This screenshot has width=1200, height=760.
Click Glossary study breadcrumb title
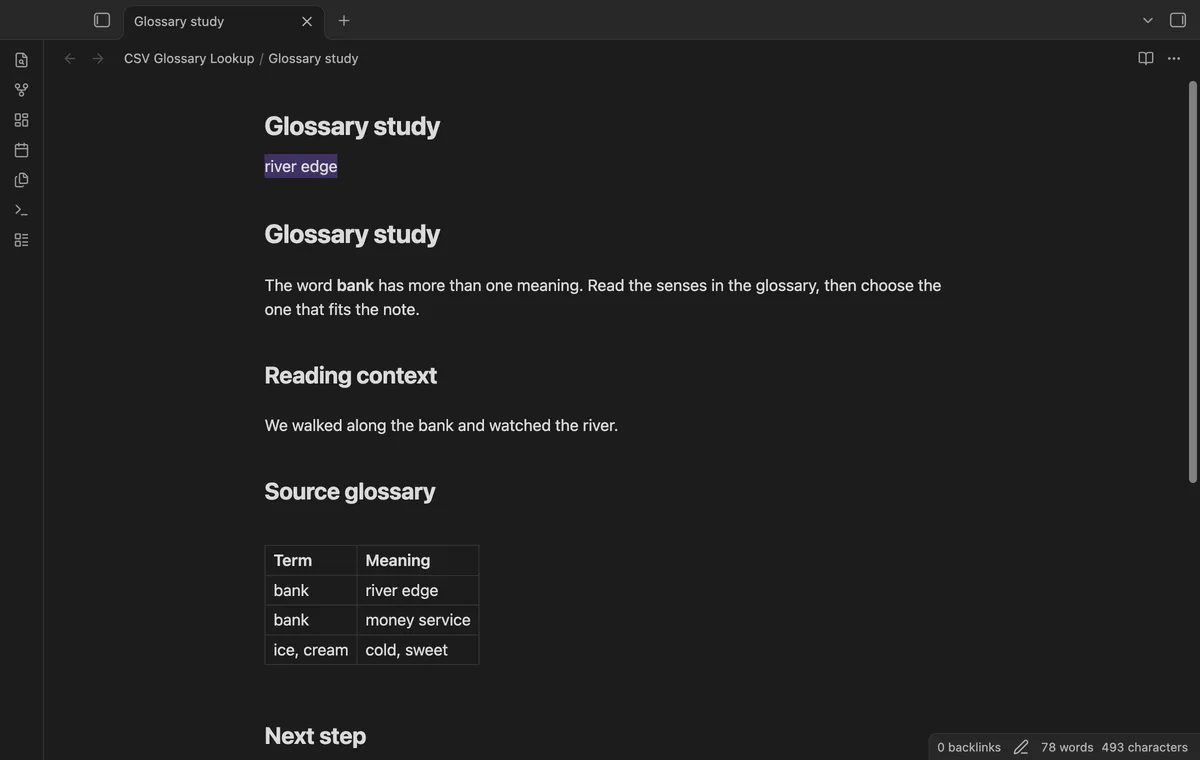click(x=313, y=58)
